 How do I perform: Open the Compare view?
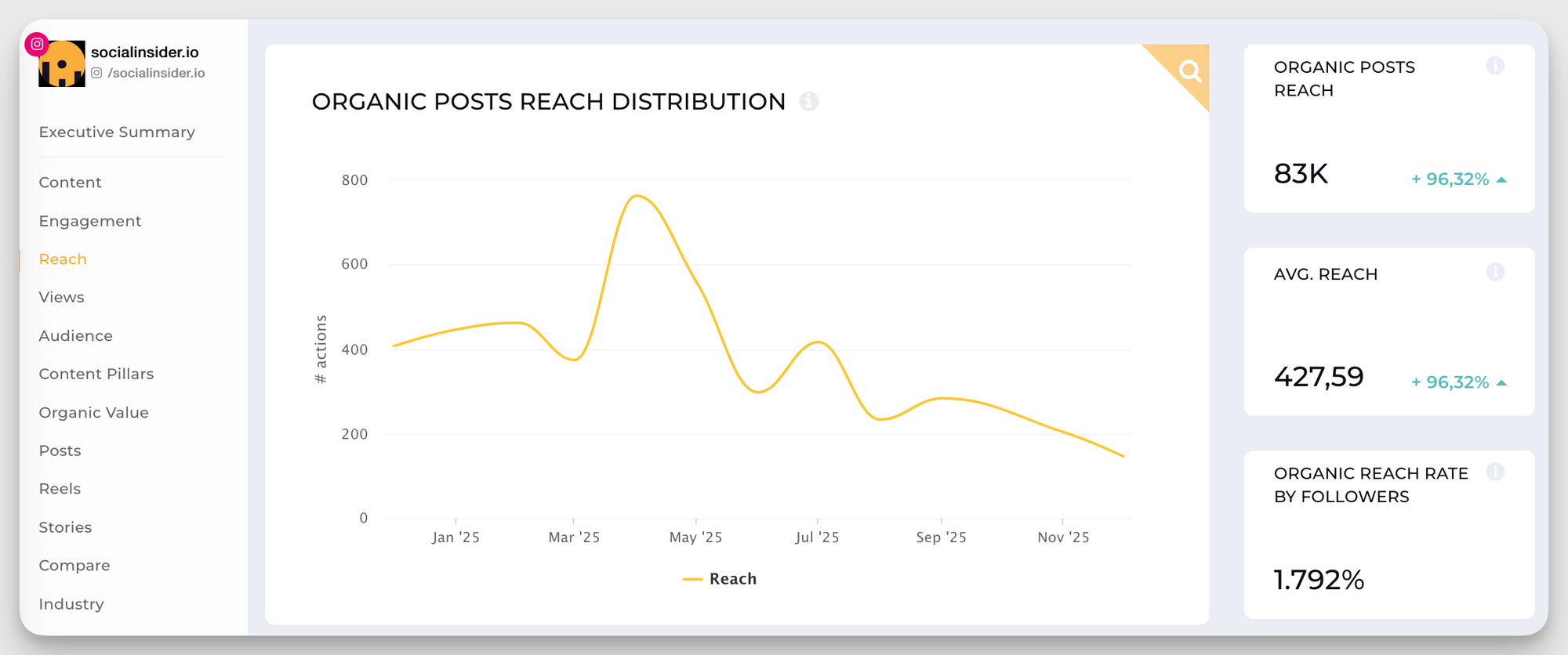[x=74, y=566]
